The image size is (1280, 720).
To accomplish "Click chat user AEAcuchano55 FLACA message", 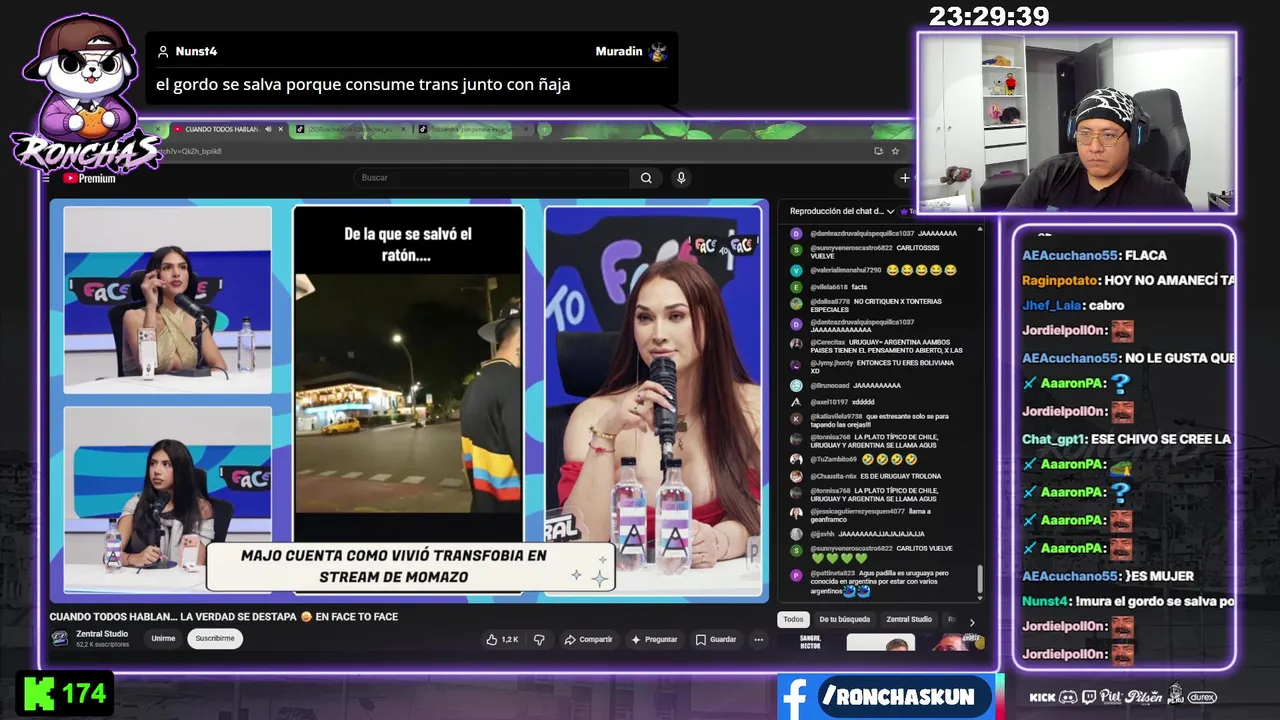I will 1094,255.
